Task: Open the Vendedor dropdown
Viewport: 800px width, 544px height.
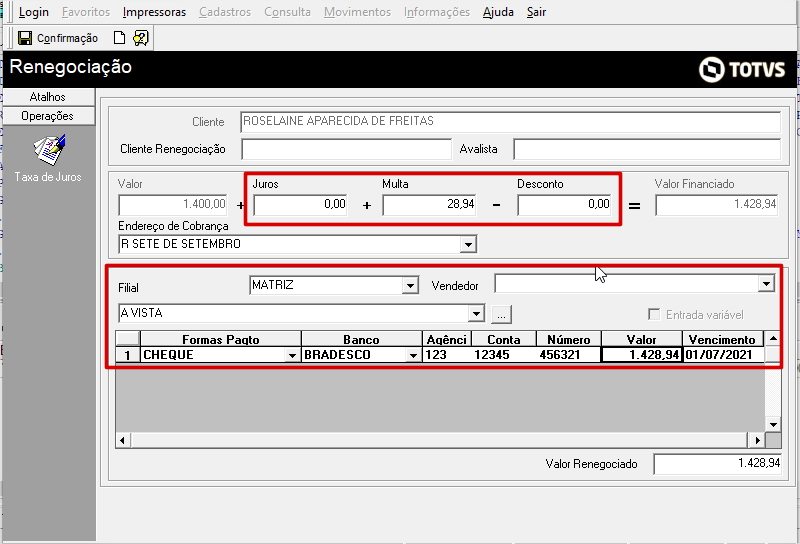Action: tap(766, 284)
